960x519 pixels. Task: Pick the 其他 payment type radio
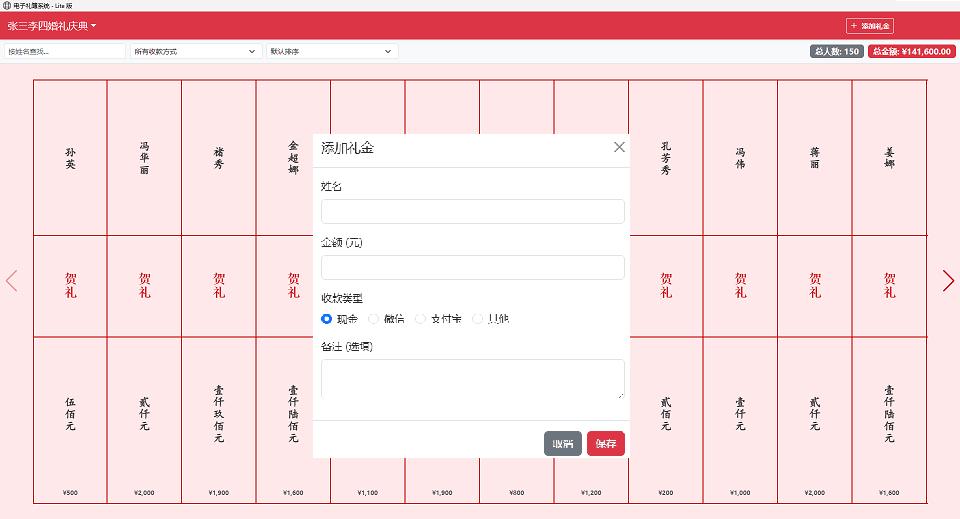[x=478, y=319]
